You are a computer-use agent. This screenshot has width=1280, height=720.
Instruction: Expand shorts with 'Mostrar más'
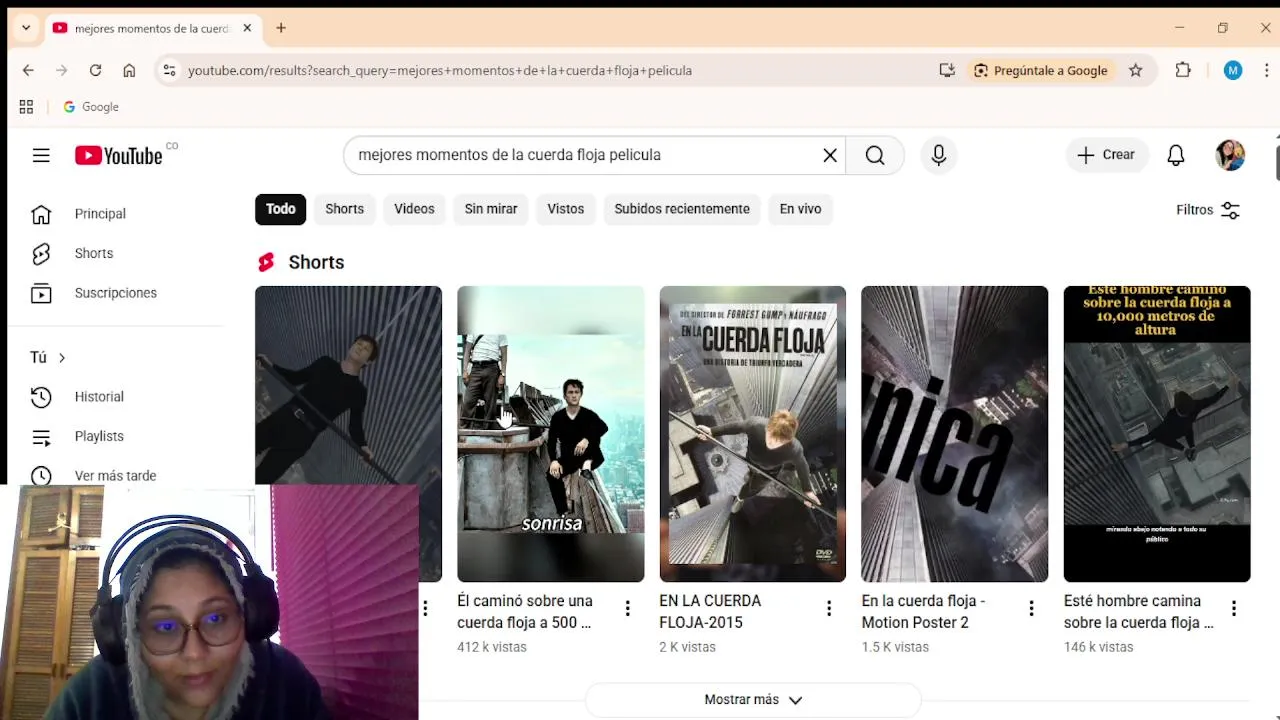tap(752, 700)
